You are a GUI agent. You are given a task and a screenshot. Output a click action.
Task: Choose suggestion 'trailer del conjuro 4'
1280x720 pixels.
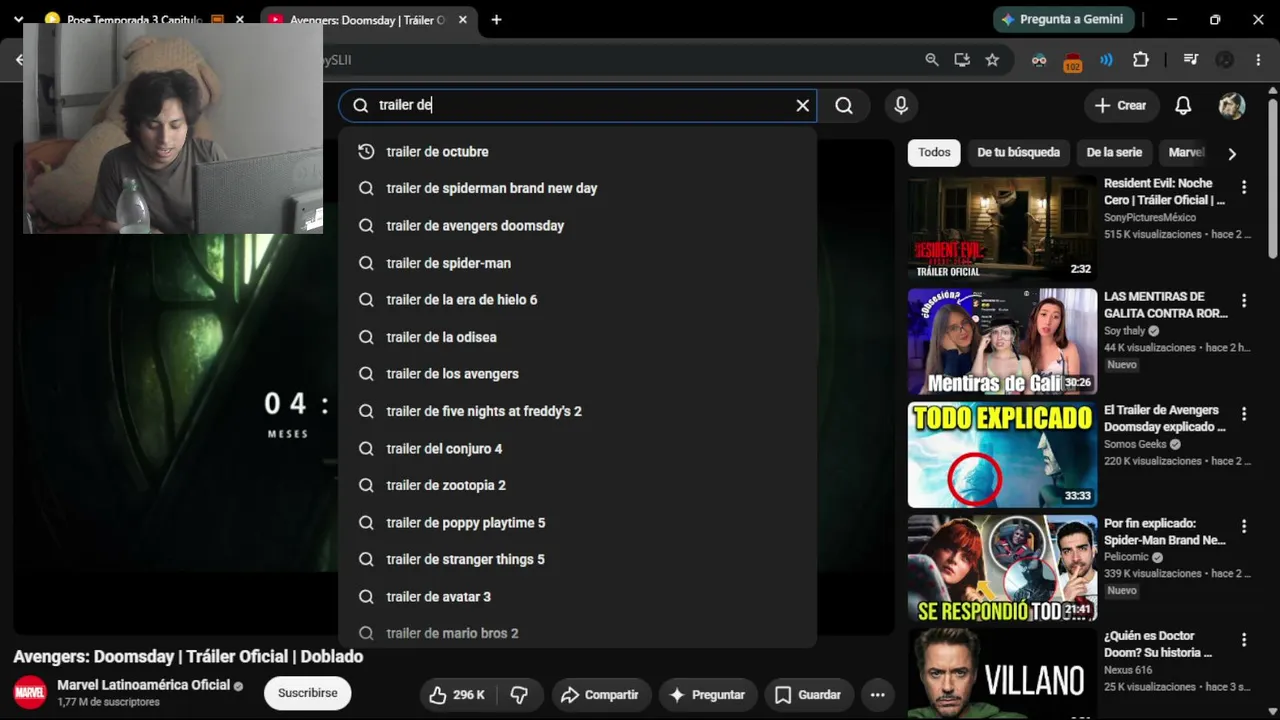pyautogui.click(x=578, y=449)
